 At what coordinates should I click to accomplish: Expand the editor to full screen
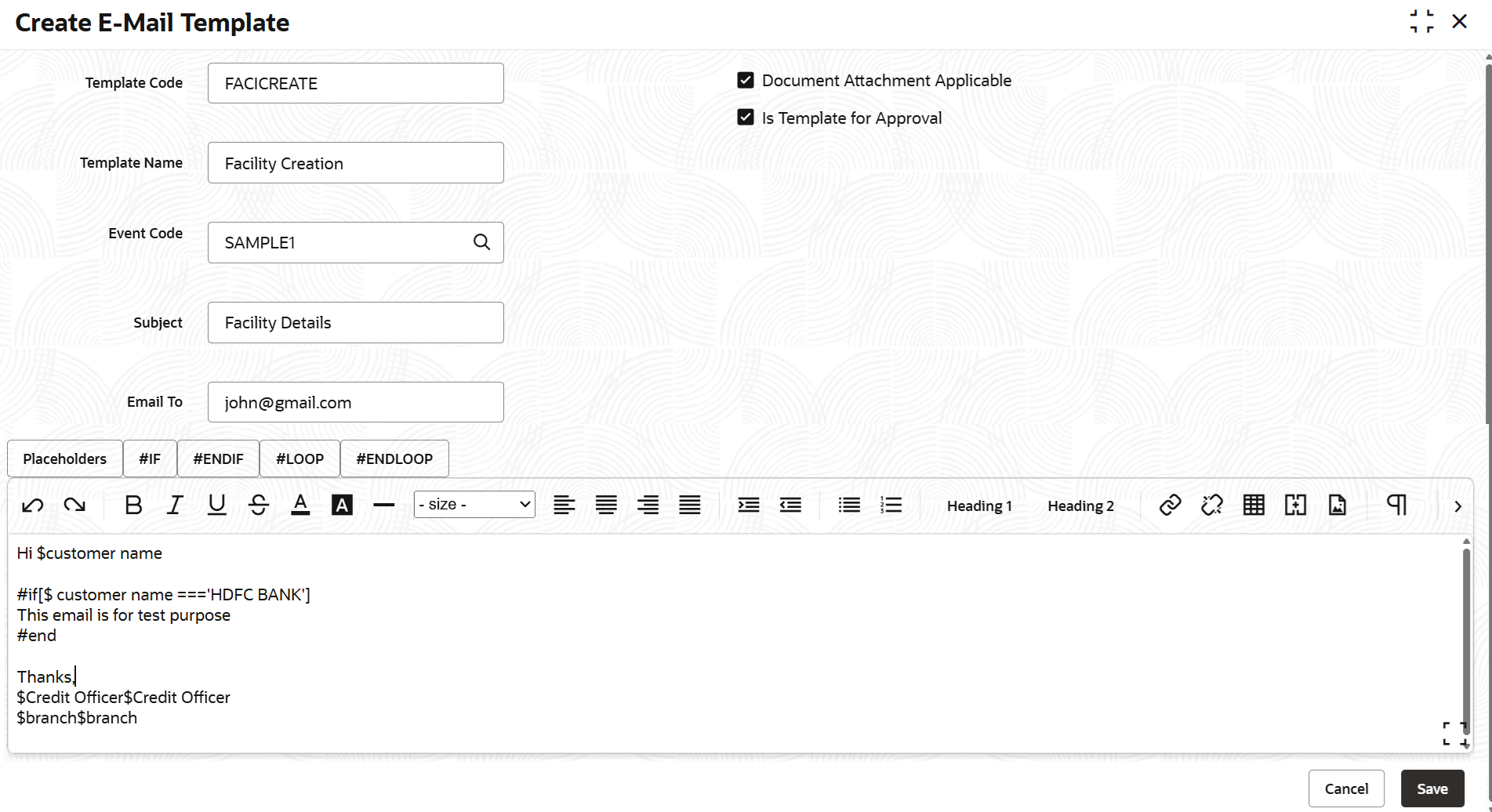pyautogui.click(x=1454, y=733)
